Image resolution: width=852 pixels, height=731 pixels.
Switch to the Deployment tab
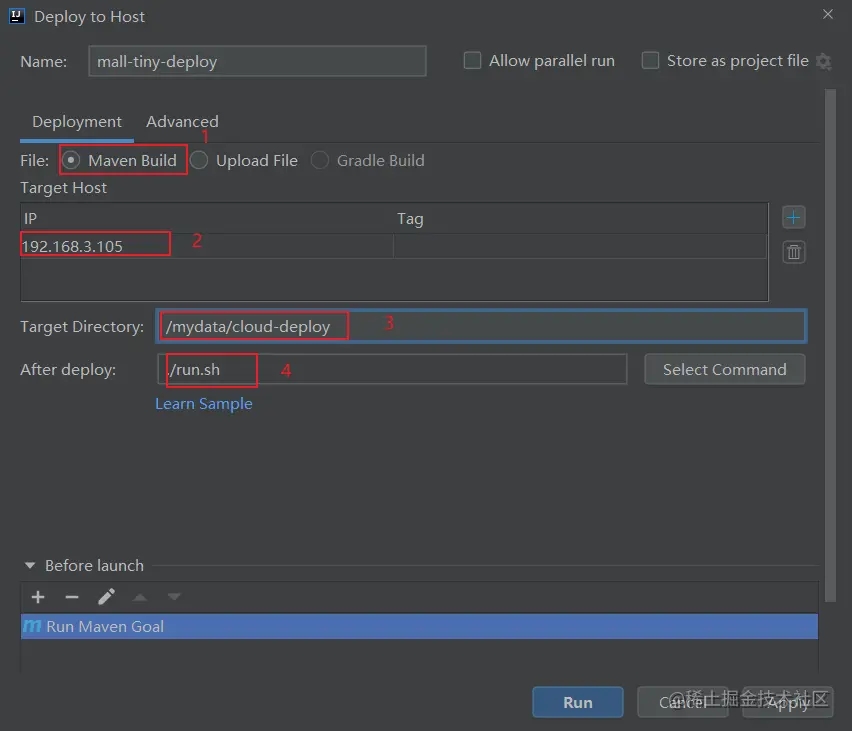77,122
